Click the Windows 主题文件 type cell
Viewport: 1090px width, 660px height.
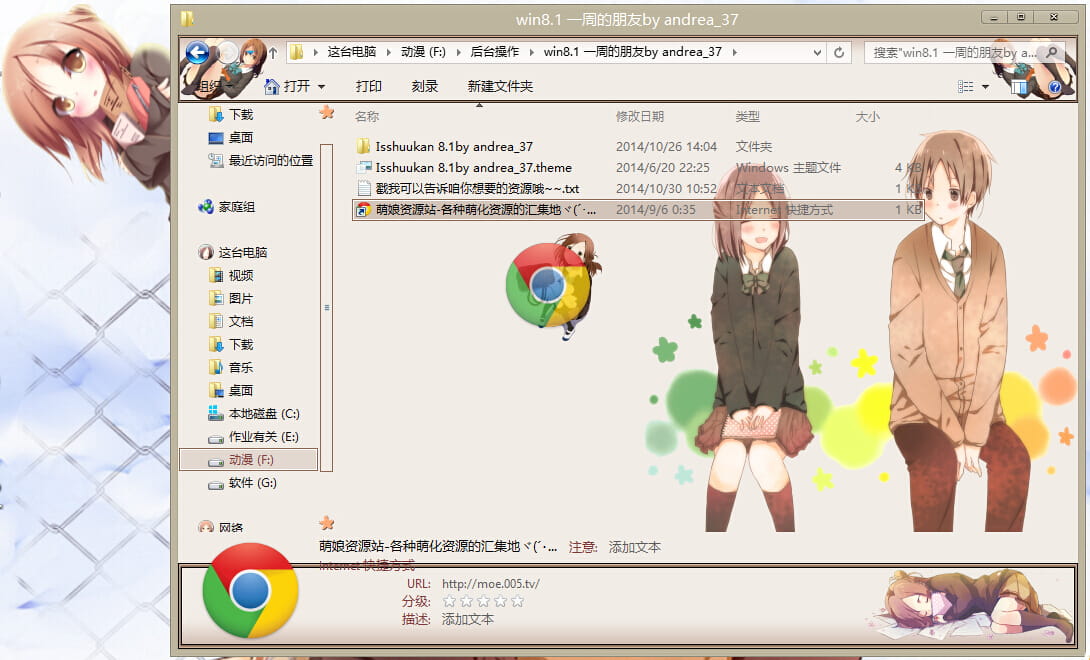click(788, 168)
